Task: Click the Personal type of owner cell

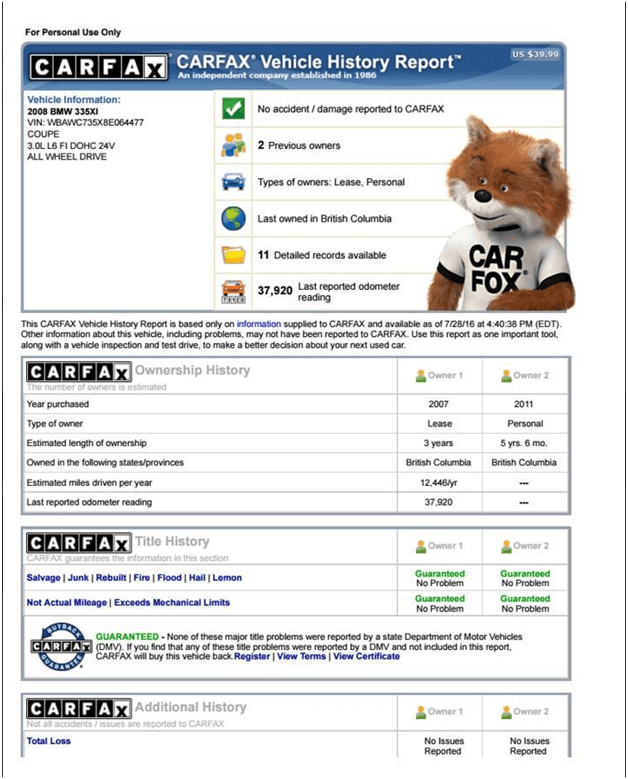Action: click(525, 424)
